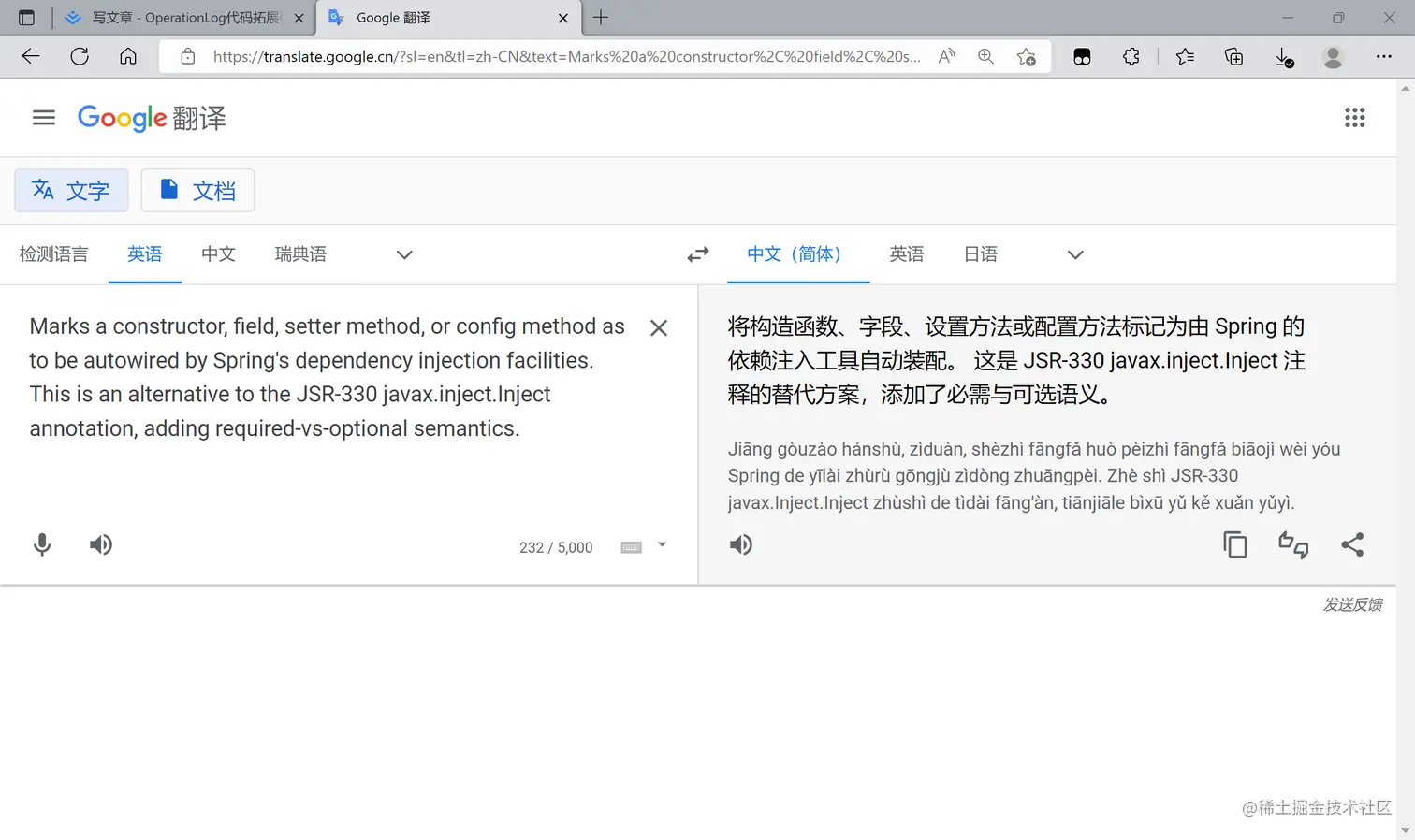Image resolution: width=1415 pixels, height=840 pixels.
Task: Click the 232 / 5,000 character count
Action: click(556, 547)
